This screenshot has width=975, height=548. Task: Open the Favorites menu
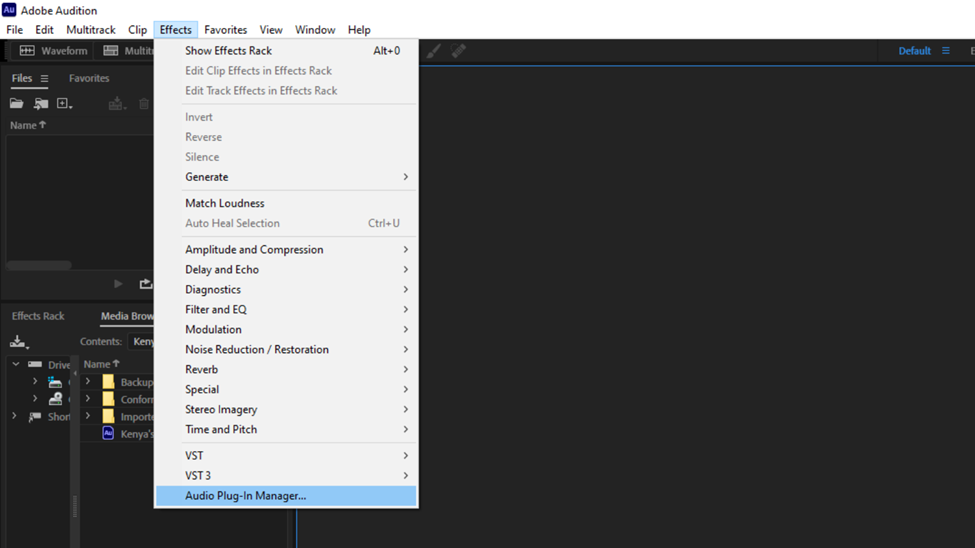point(225,30)
